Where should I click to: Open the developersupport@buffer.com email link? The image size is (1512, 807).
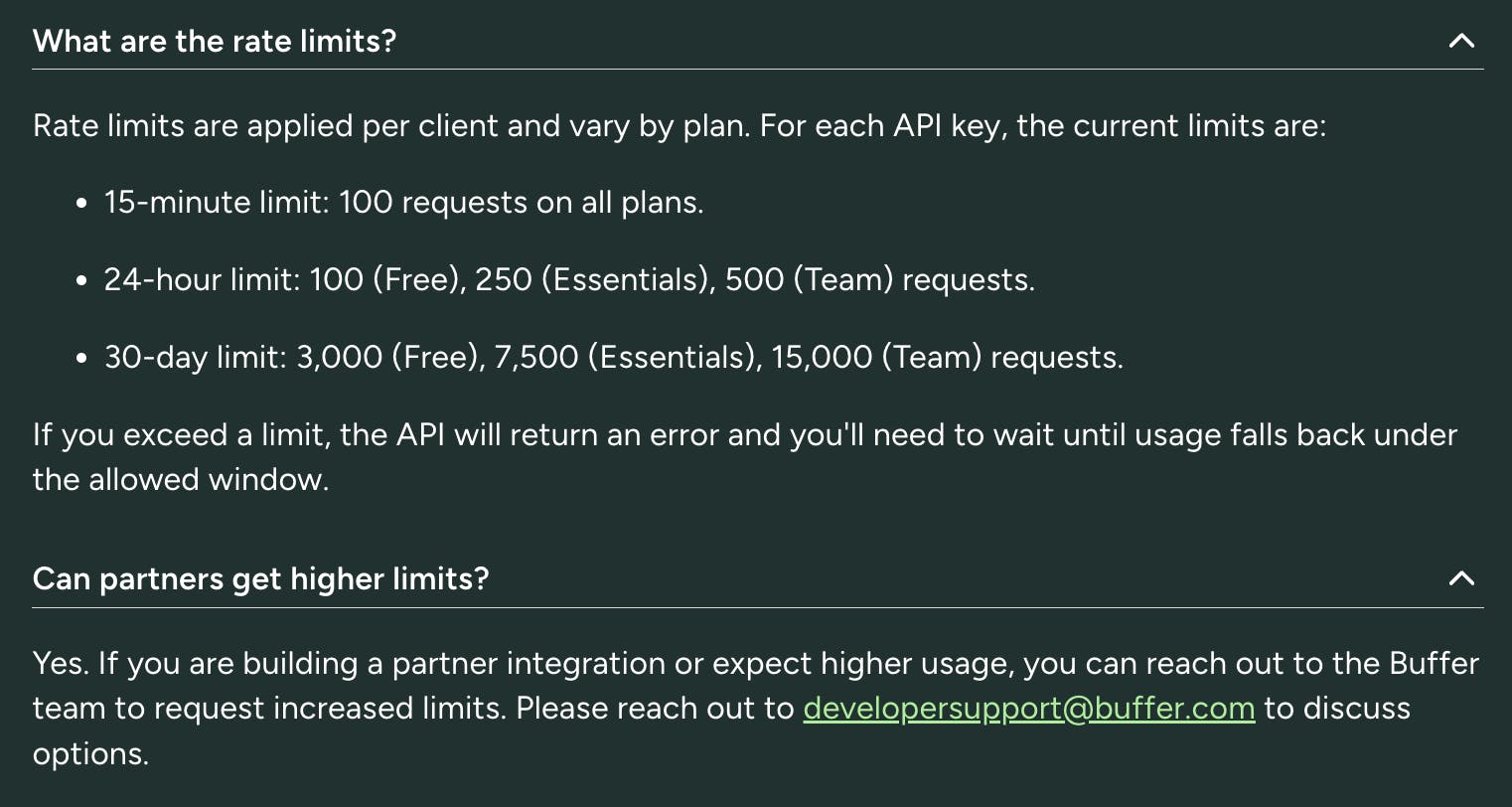[x=1028, y=709]
